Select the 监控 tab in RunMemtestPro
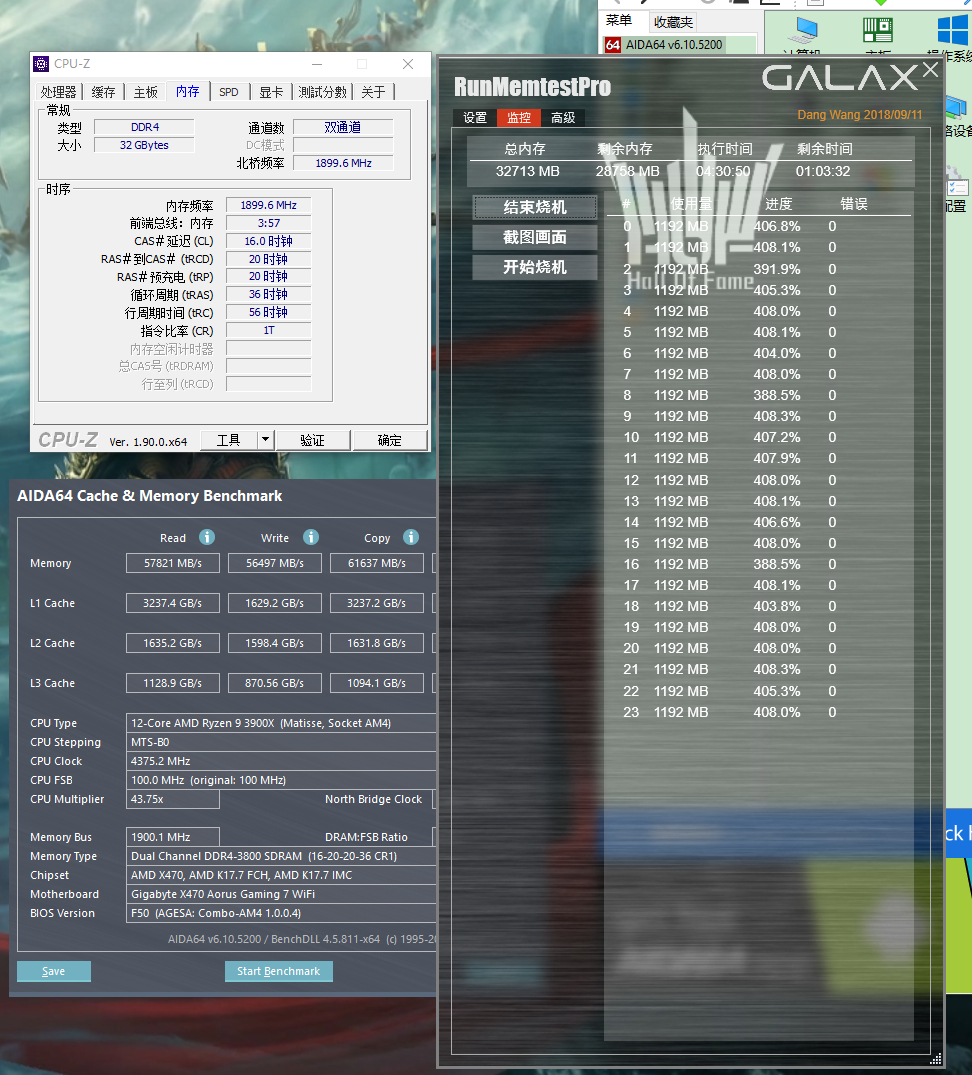 519,117
